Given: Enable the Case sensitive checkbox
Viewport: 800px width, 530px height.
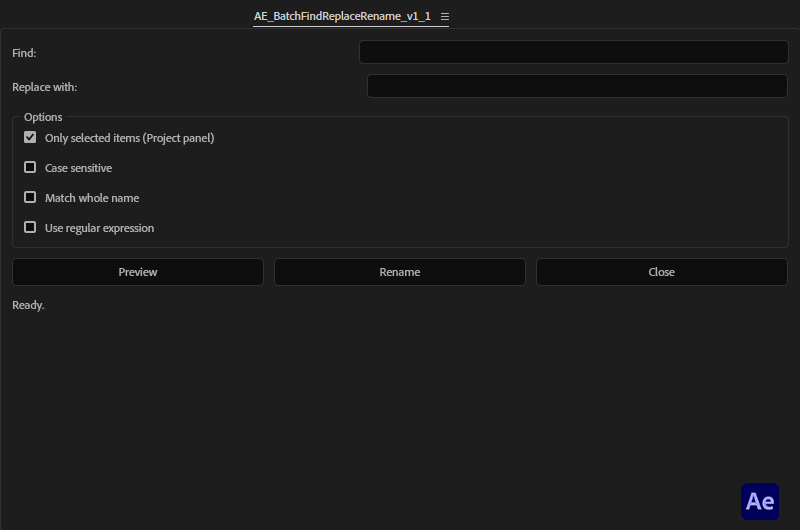Looking at the screenshot, I should pos(30,168).
